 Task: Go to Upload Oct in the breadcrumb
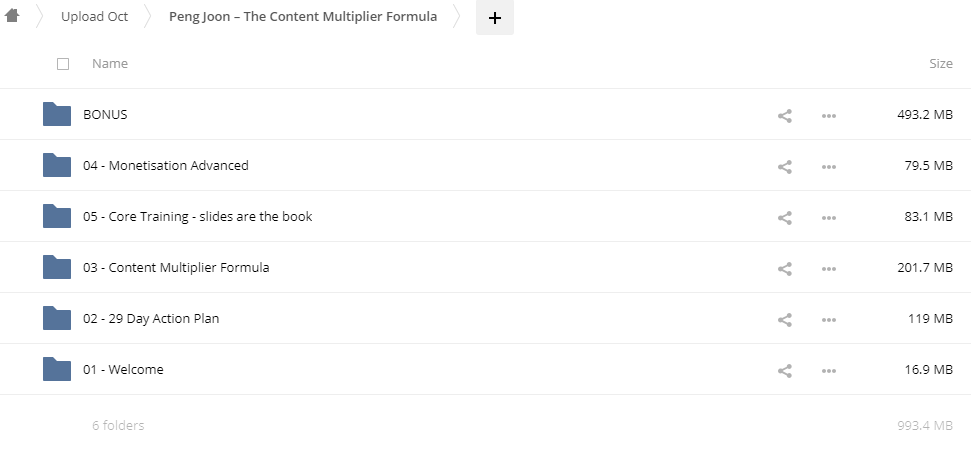(94, 17)
